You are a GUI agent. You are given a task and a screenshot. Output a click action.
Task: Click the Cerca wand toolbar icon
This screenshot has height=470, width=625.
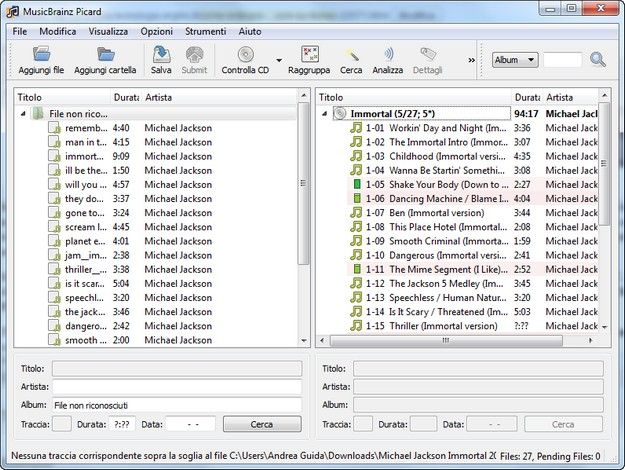[x=351, y=55]
